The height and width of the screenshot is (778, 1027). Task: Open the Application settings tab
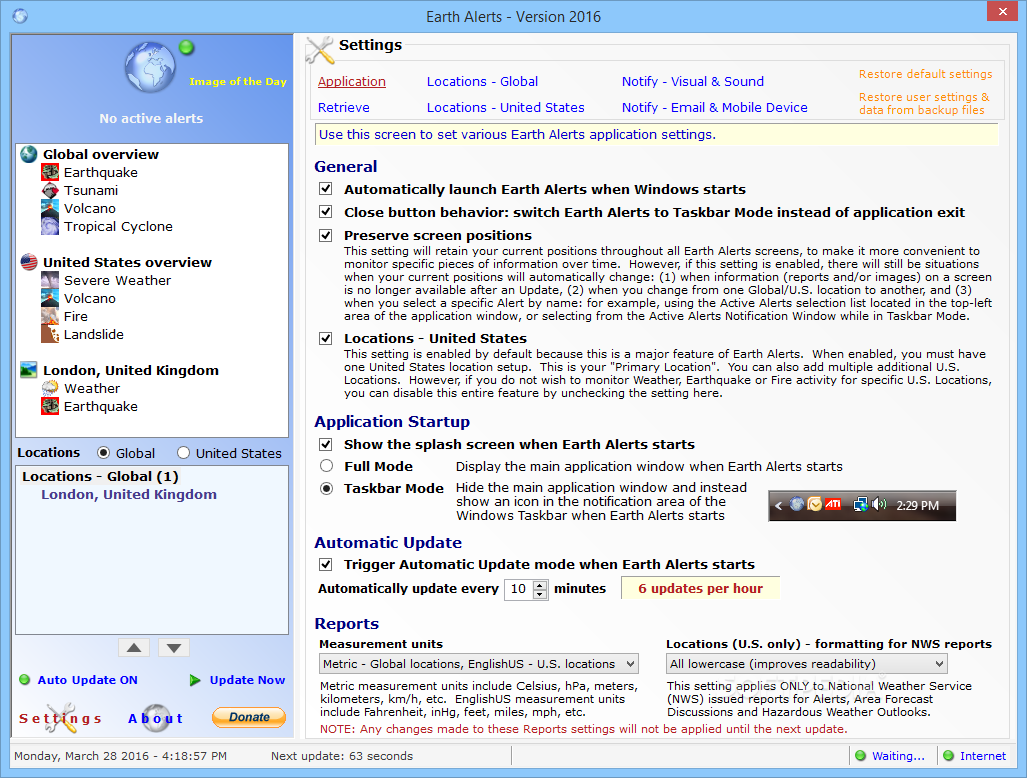coord(352,81)
